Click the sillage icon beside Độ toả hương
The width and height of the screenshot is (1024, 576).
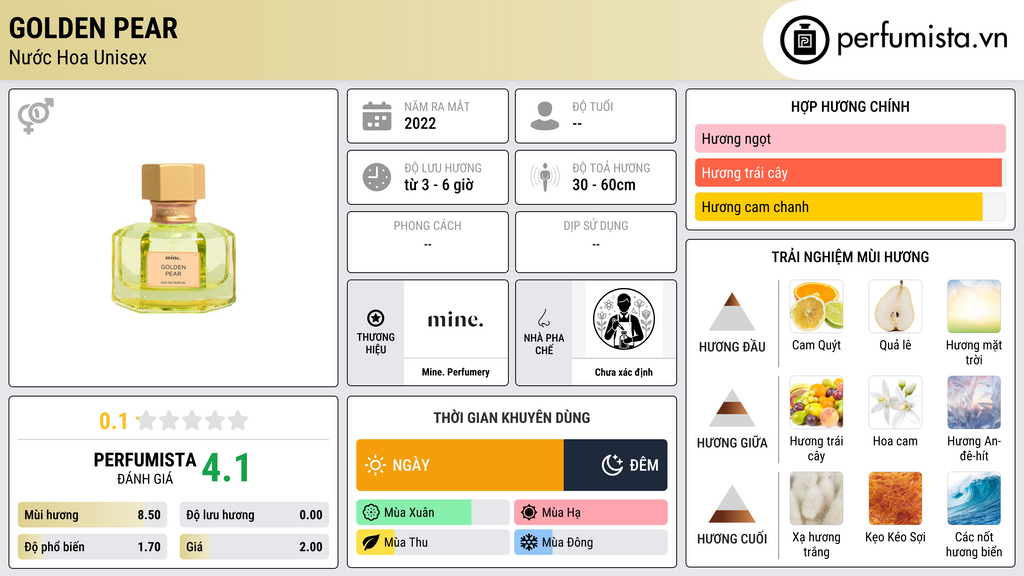point(545,177)
